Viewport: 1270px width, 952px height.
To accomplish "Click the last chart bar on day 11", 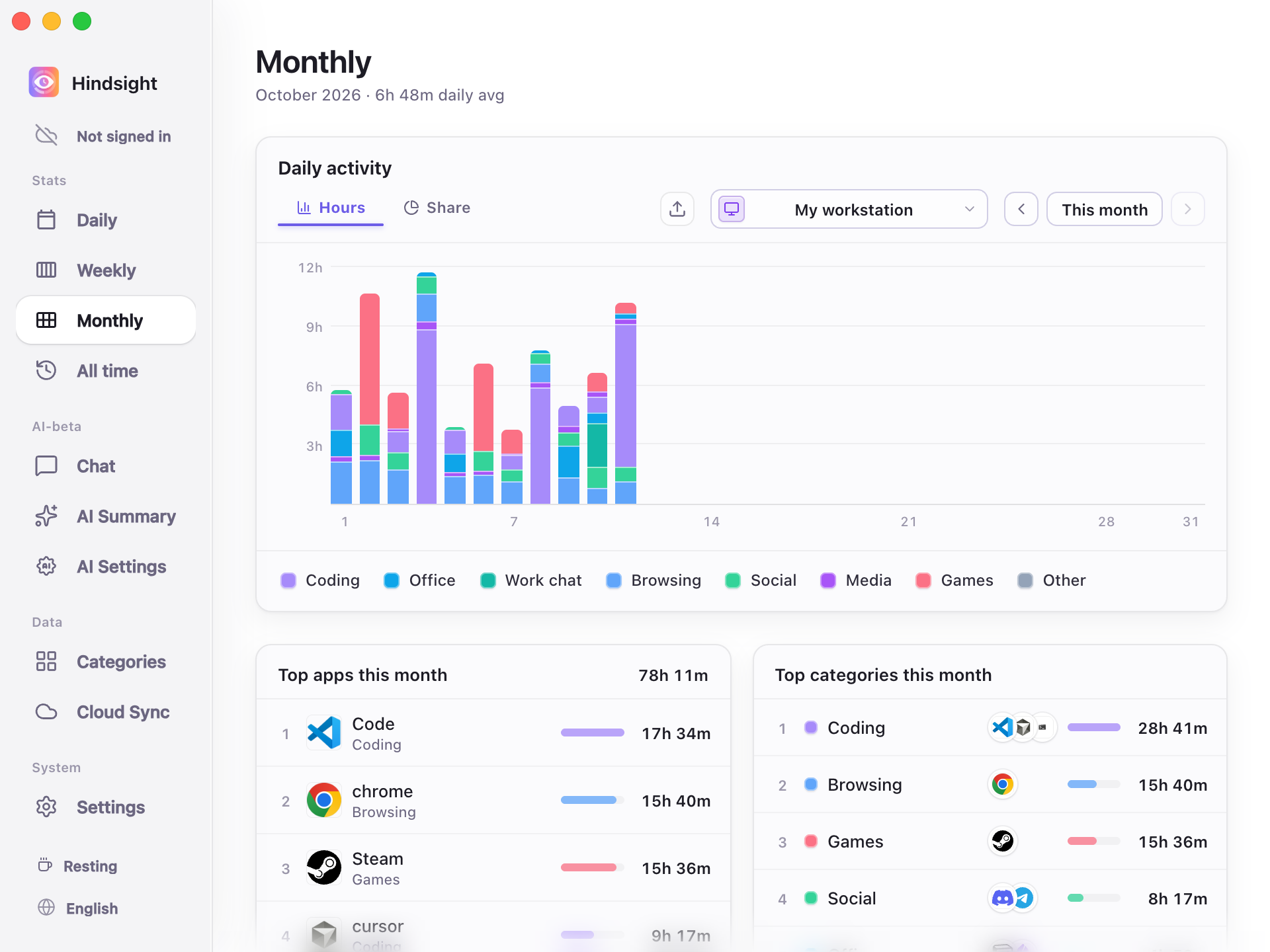I will 626,403.
